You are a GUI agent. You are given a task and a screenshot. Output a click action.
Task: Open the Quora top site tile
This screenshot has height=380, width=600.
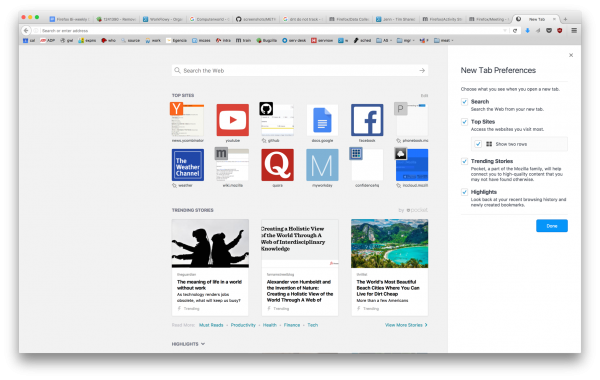tap(277, 165)
